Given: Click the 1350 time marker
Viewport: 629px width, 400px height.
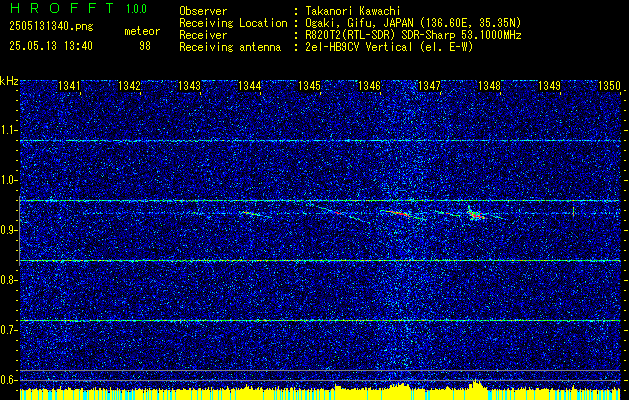Looking at the screenshot, I should (609, 86).
